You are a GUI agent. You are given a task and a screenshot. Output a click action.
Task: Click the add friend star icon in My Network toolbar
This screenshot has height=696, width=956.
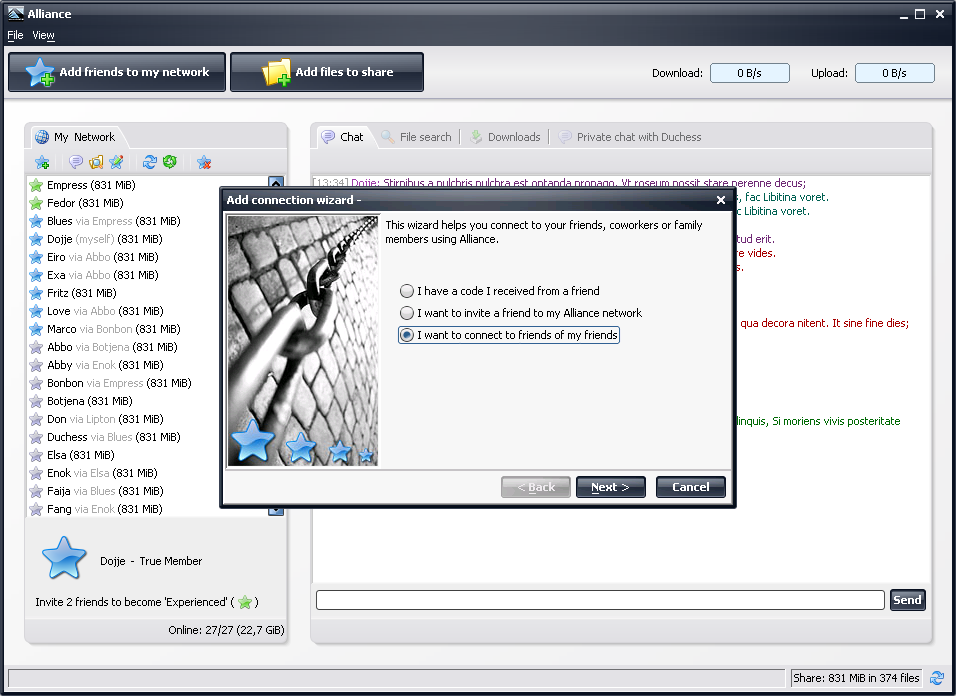coord(42,162)
